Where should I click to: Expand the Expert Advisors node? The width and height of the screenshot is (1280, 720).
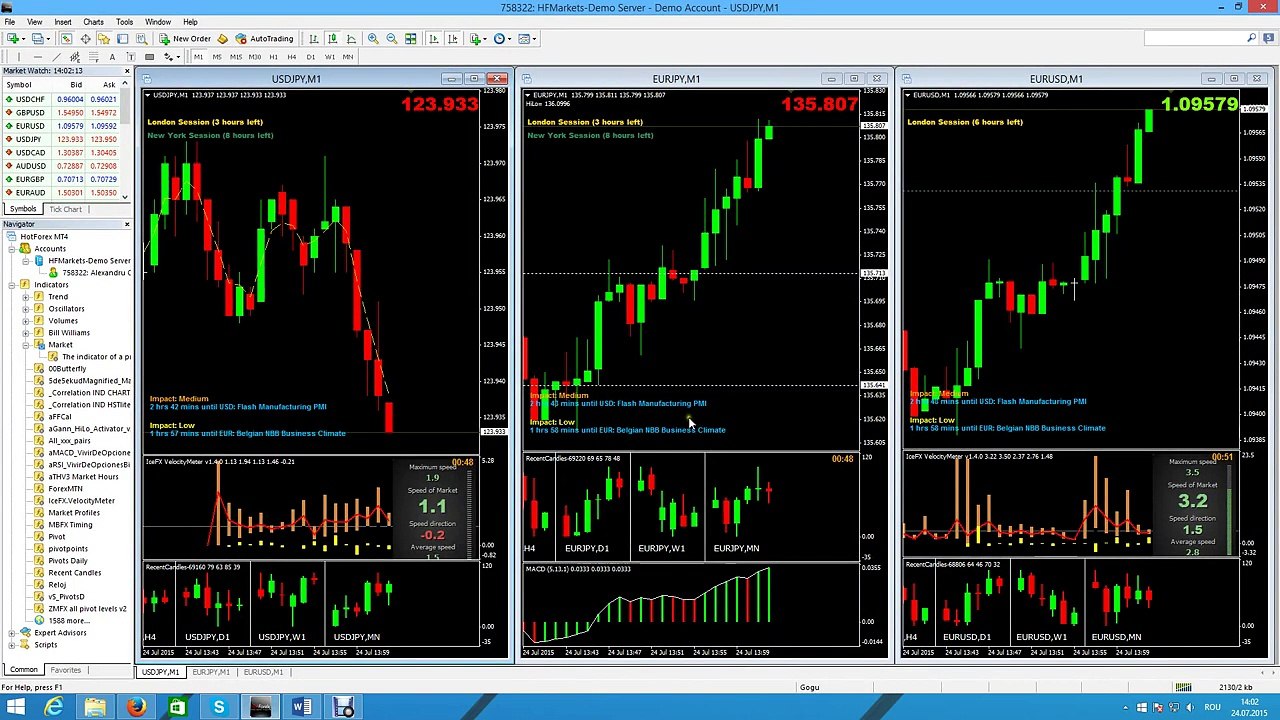pos(12,632)
